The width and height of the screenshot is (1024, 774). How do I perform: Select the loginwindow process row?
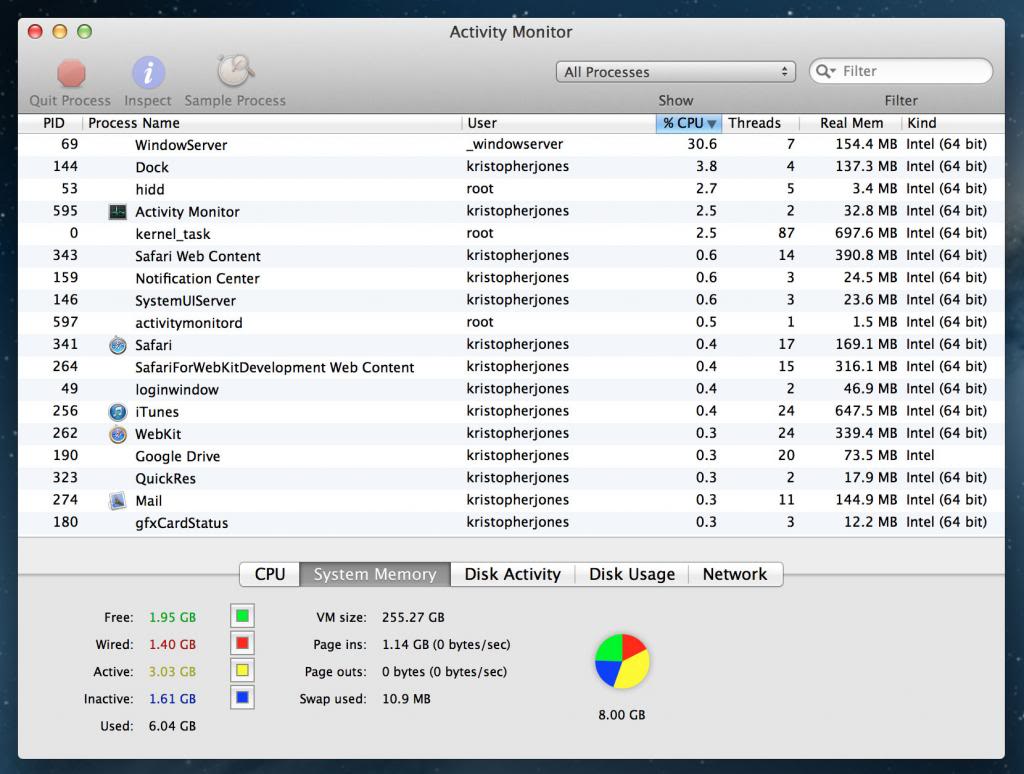click(511, 389)
